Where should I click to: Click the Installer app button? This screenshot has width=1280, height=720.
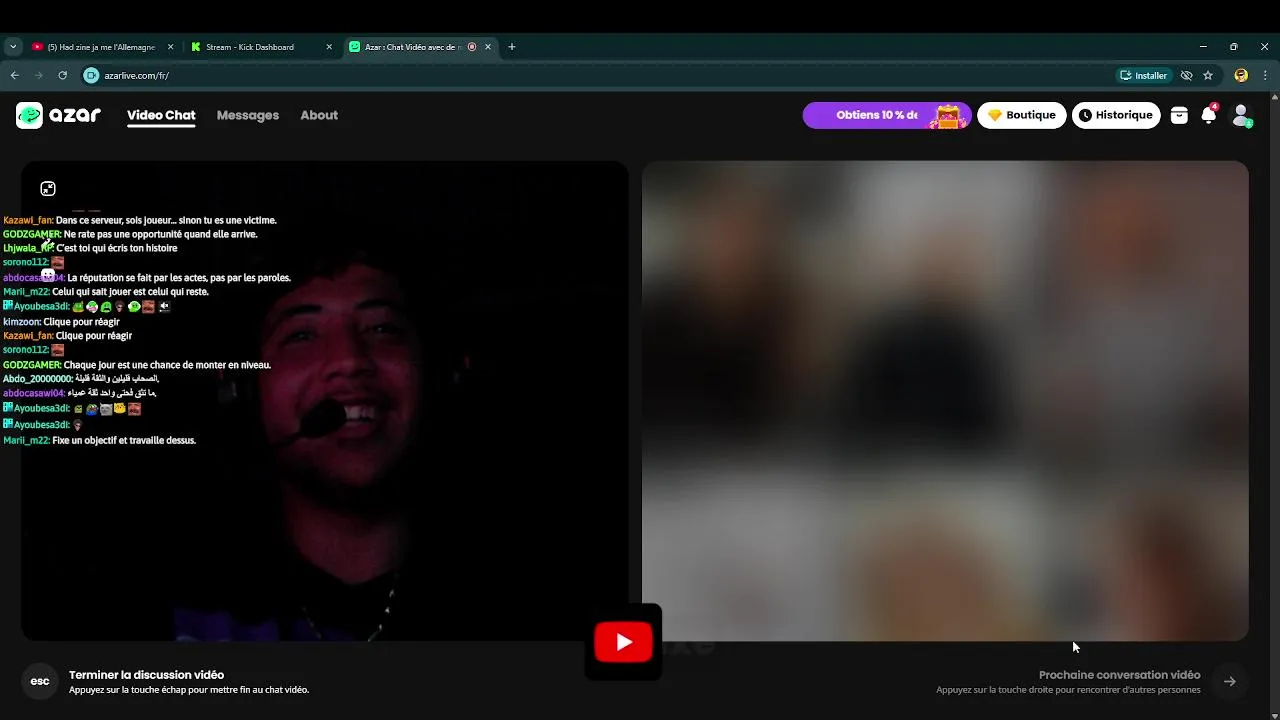coord(1143,75)
